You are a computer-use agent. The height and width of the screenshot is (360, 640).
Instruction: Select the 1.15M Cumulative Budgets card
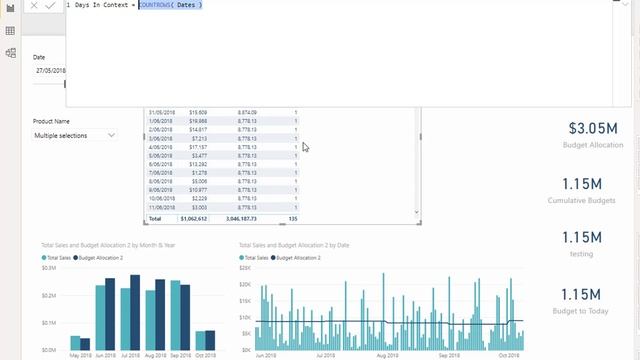tap(582, 191)
